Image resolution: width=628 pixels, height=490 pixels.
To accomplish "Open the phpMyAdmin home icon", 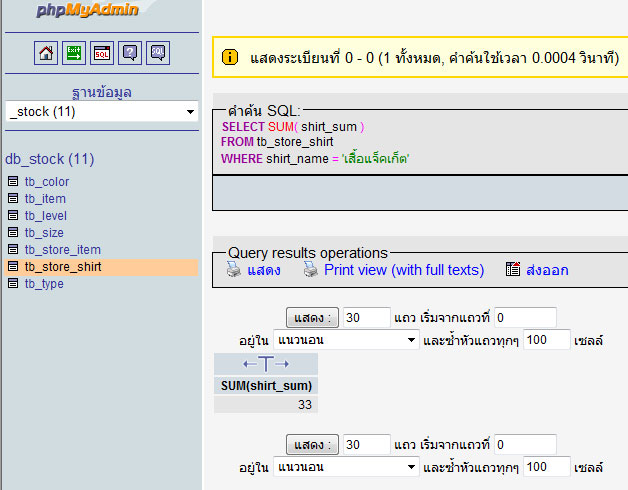I will (46, 53).
